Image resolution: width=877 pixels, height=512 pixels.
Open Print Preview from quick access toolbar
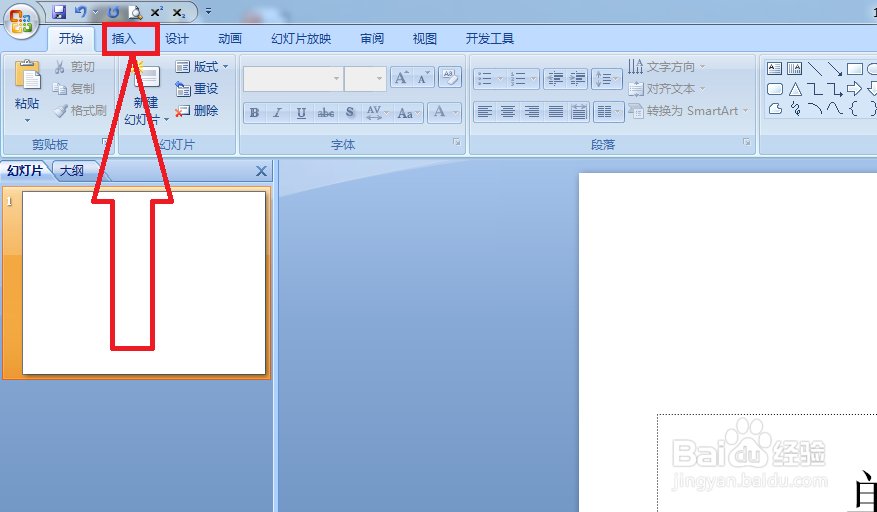point(135,12)
